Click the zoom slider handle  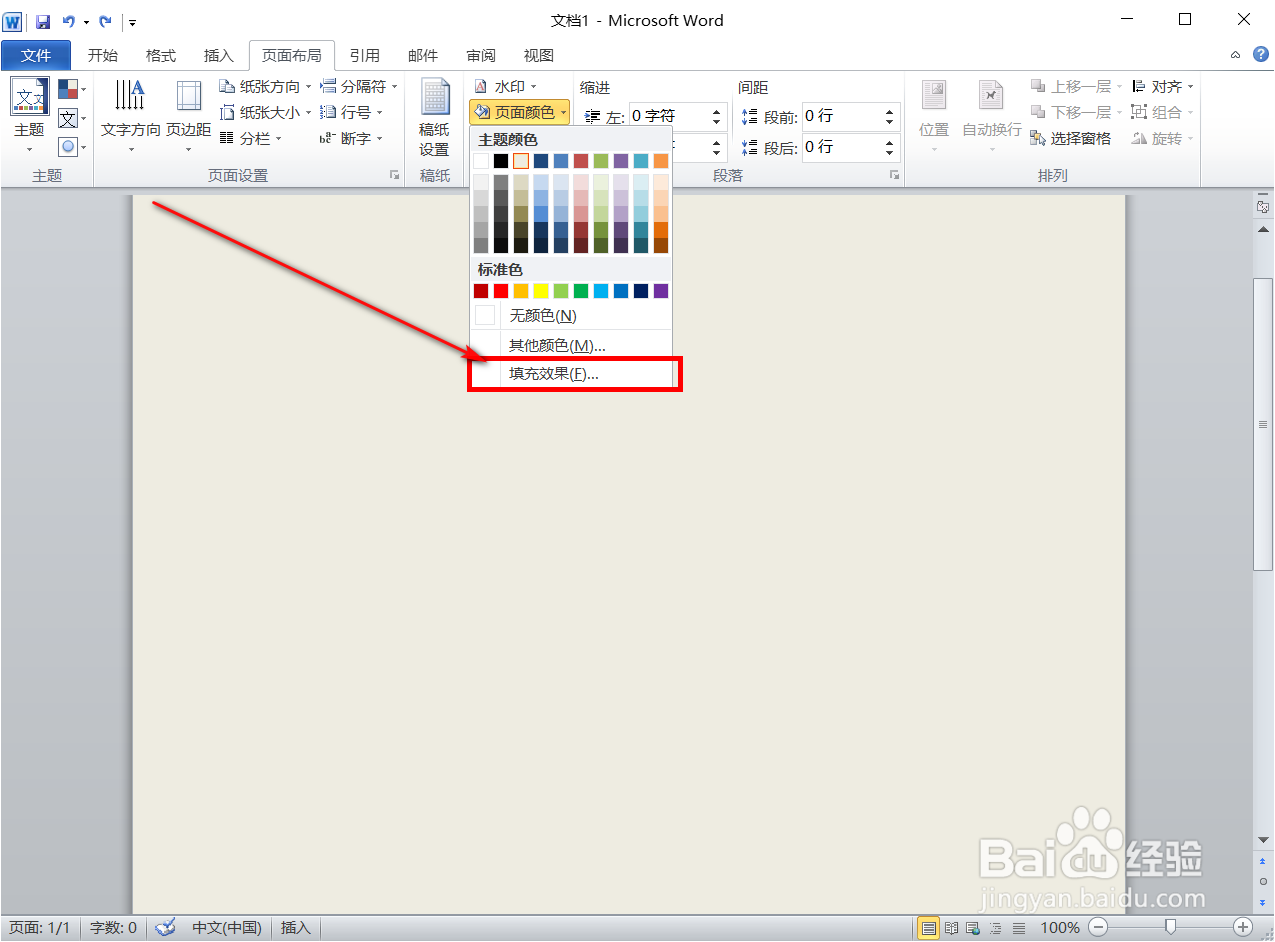coord(1170,928)
